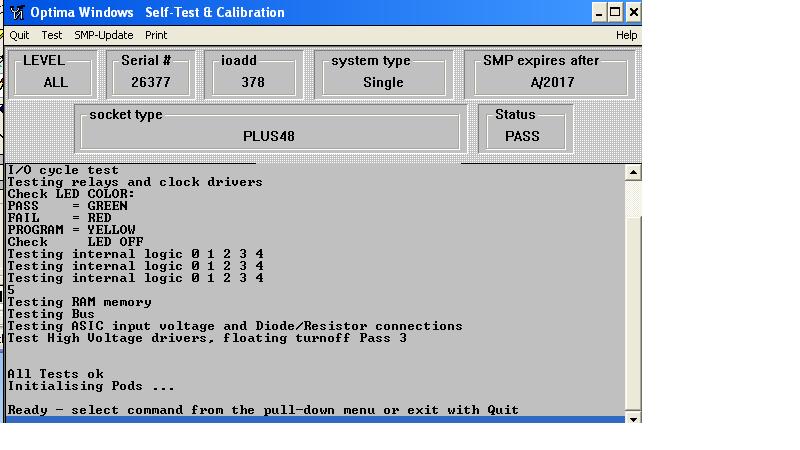Click the 'Ready - select command' line
The image size is (800, 450).
(x=263, y=410)
